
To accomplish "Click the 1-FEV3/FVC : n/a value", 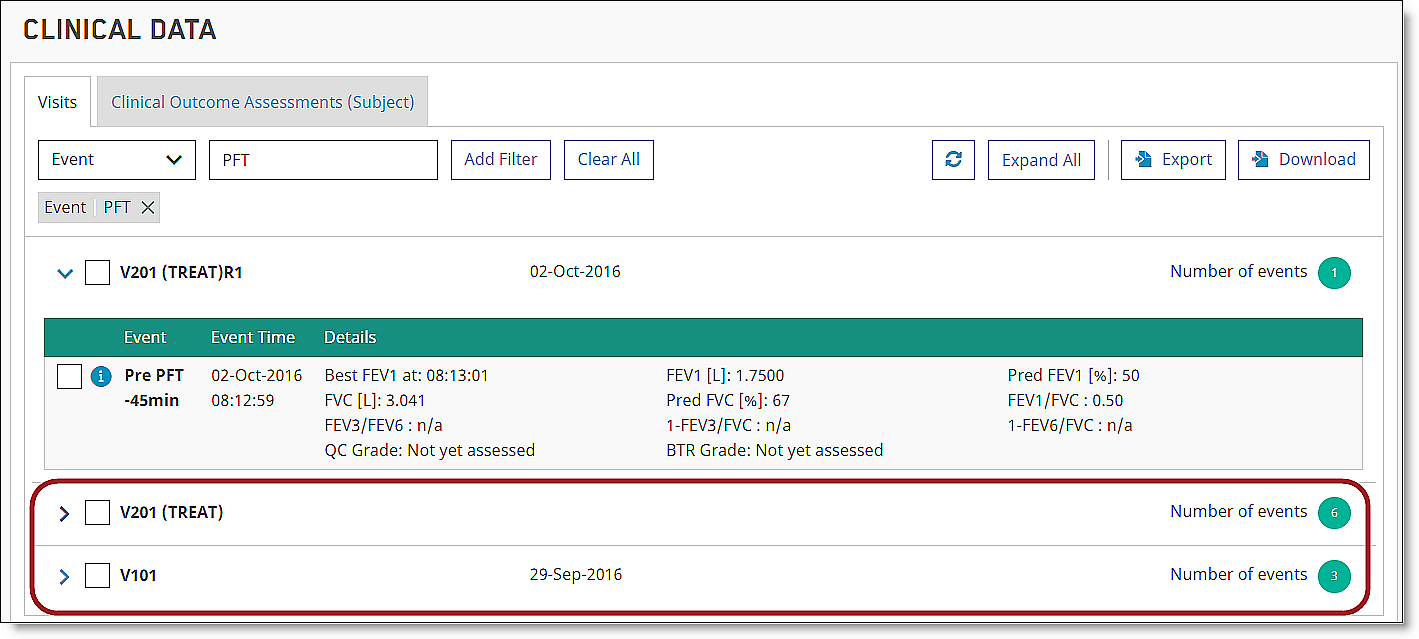I will [x=729, y=426].
